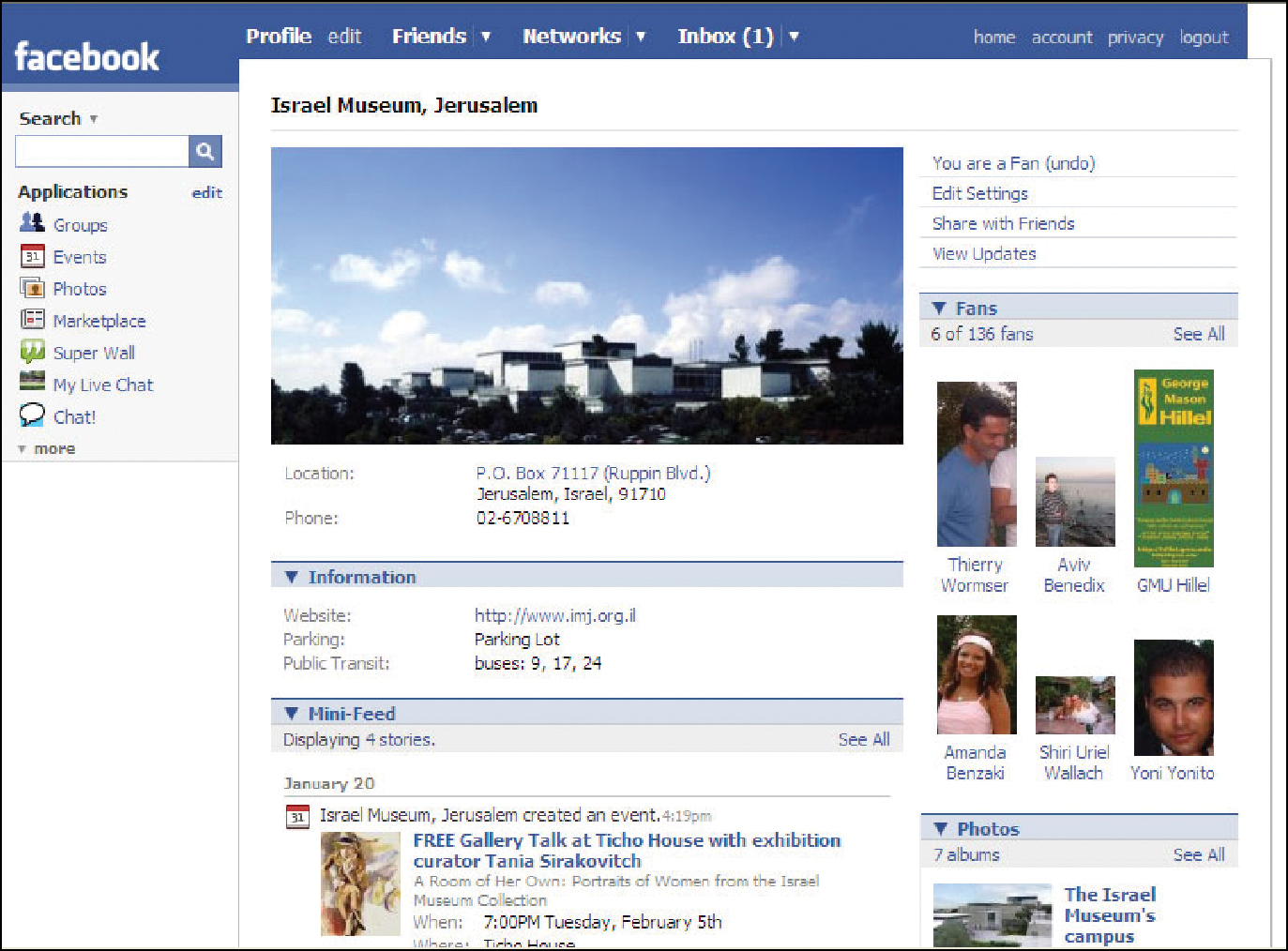Open the Chat! speech bubble icon
This screenshot has width=1288, height=951.
(x=32, y=415)
